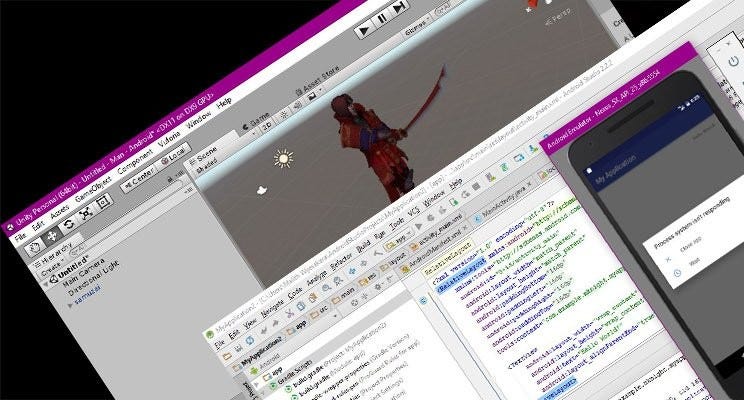Image resolution: width=744 pixels, height=400 pixels.
Task: Open the Hierarchy Create dropdown
Action: click(x=51, y=269)
